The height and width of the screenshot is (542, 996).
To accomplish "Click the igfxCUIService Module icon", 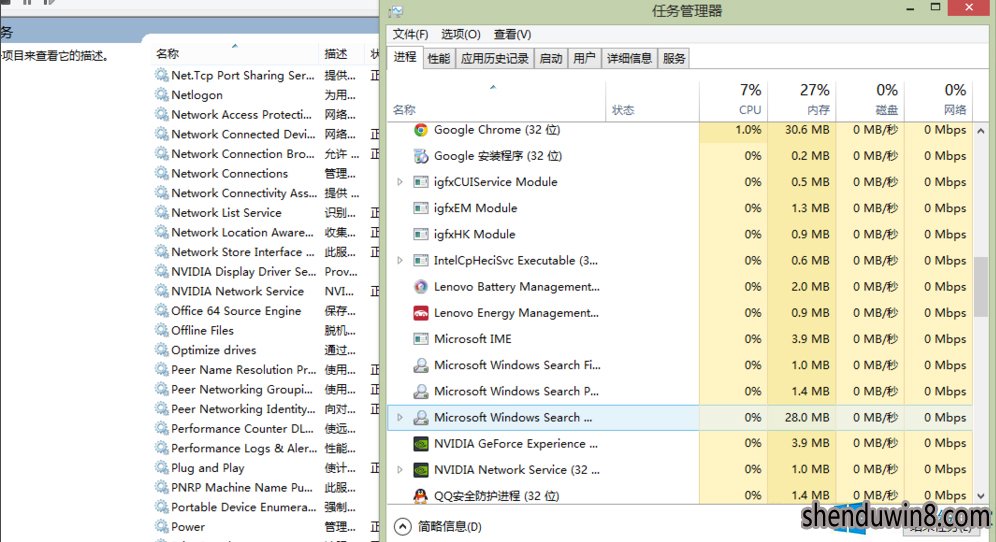I will tap(421, 182).
